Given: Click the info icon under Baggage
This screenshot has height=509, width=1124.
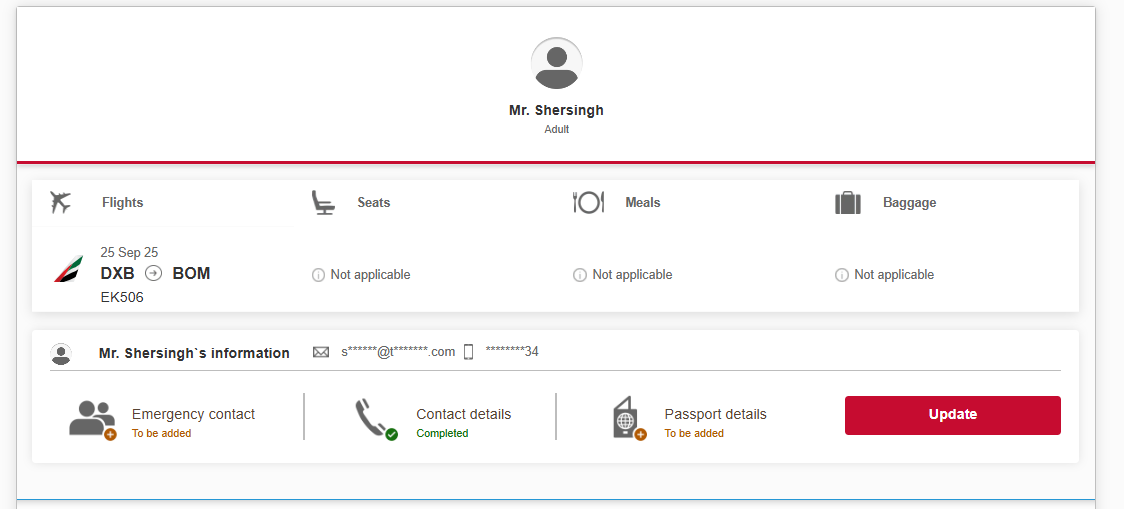Looking at the screenshot, I should click(842, 275).
